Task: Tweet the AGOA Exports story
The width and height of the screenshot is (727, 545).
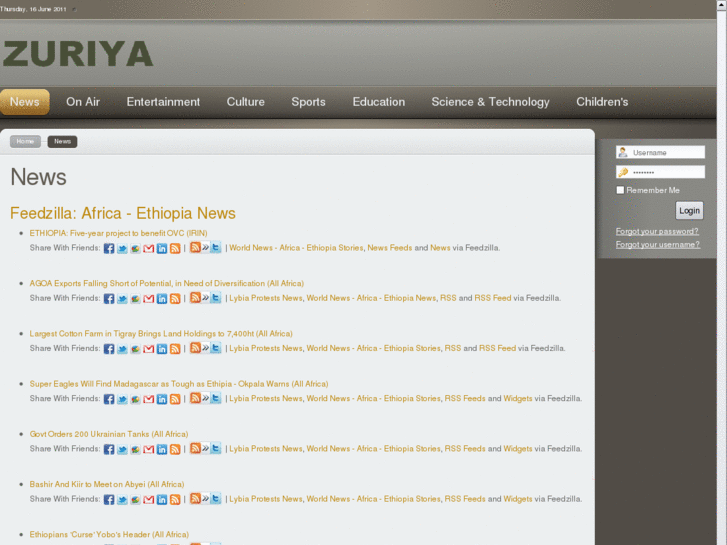Action: tap(122, 298)
